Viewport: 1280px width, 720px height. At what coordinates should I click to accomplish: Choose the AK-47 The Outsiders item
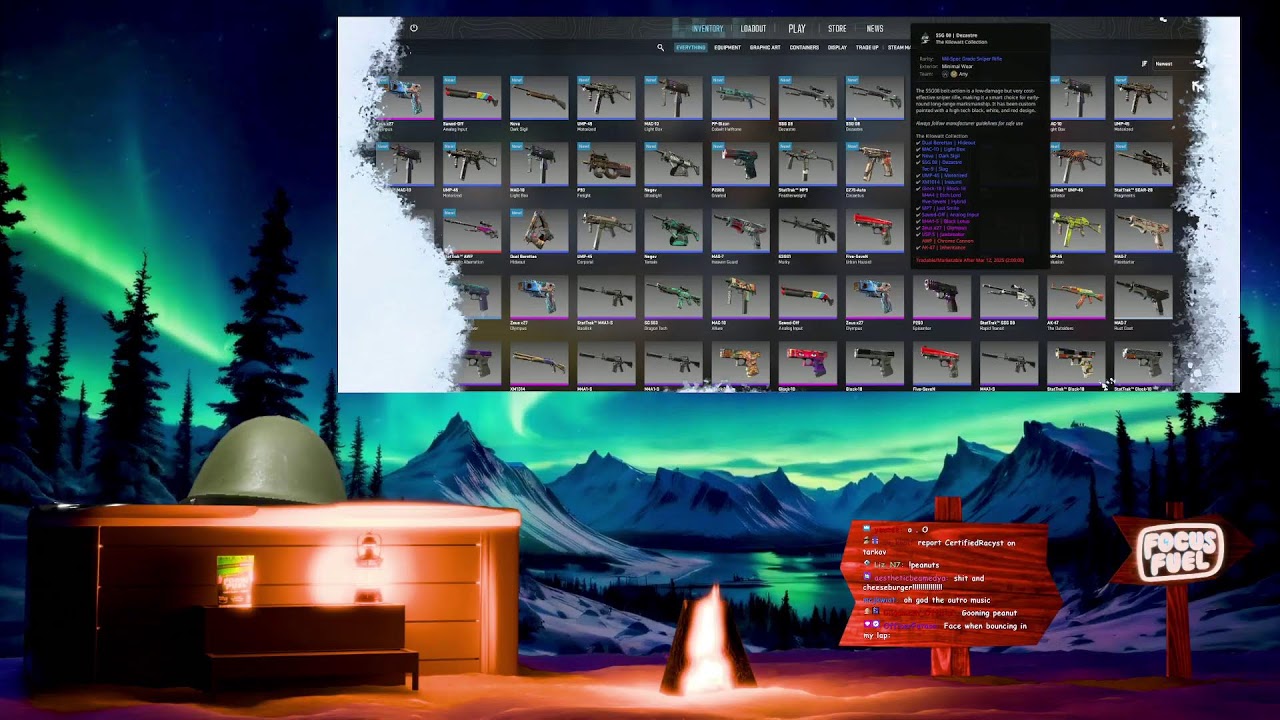tap(1076, 302)
